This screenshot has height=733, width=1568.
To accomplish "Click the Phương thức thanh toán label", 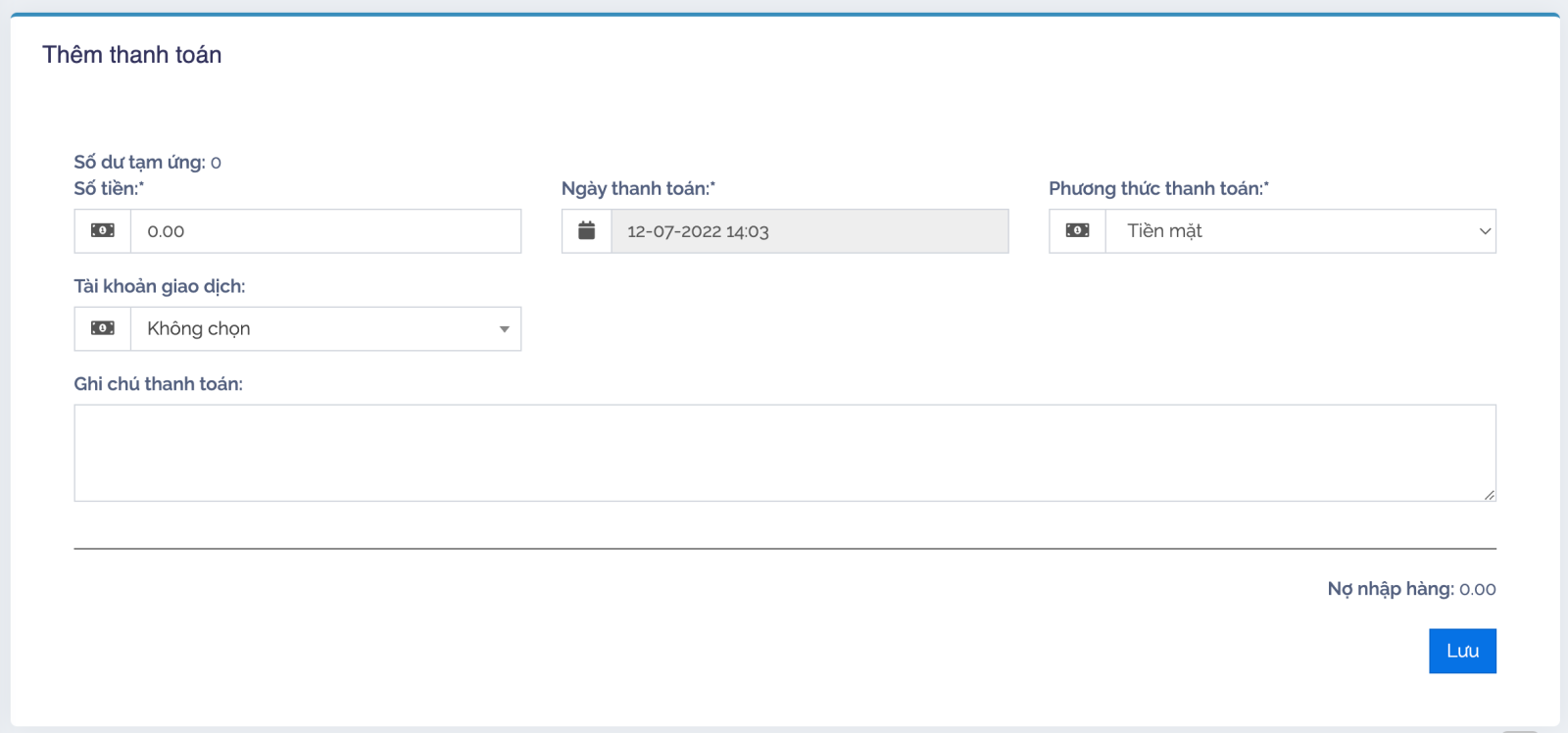I will 1158,188.
